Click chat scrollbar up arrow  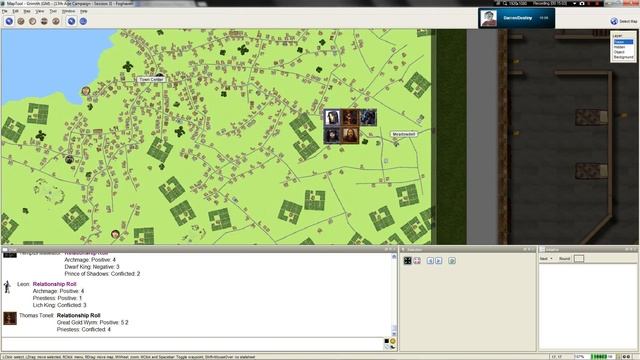click(394, 256)
